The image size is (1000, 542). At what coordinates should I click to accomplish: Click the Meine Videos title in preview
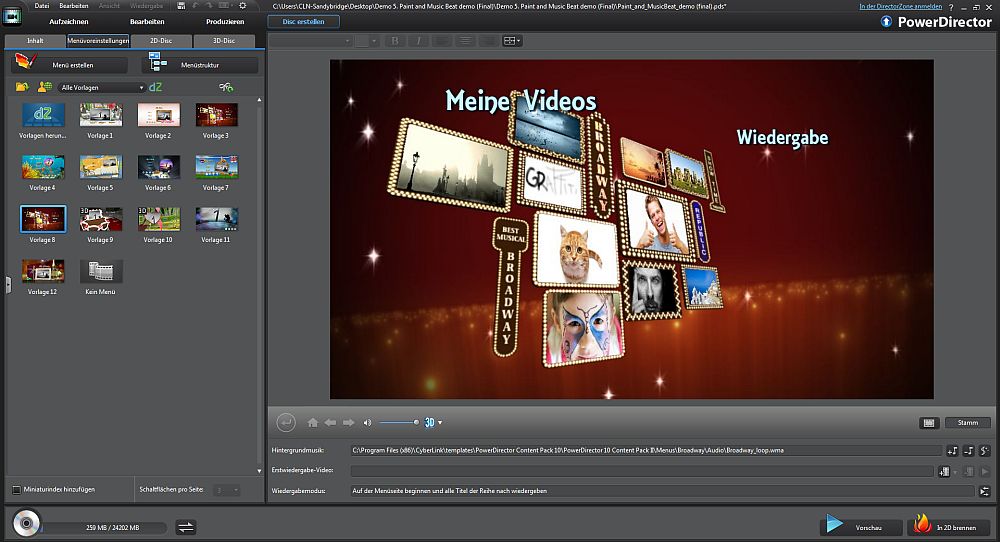521,101
